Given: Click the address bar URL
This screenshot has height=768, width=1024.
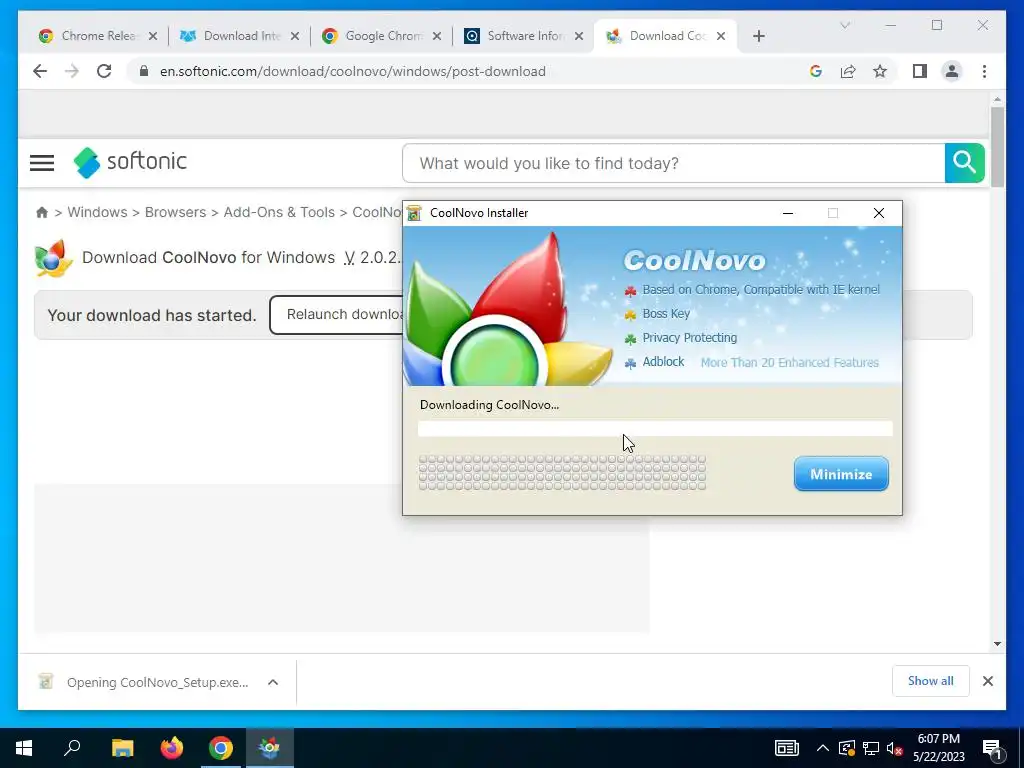Looking at the screenshot, I should [353, 71].
